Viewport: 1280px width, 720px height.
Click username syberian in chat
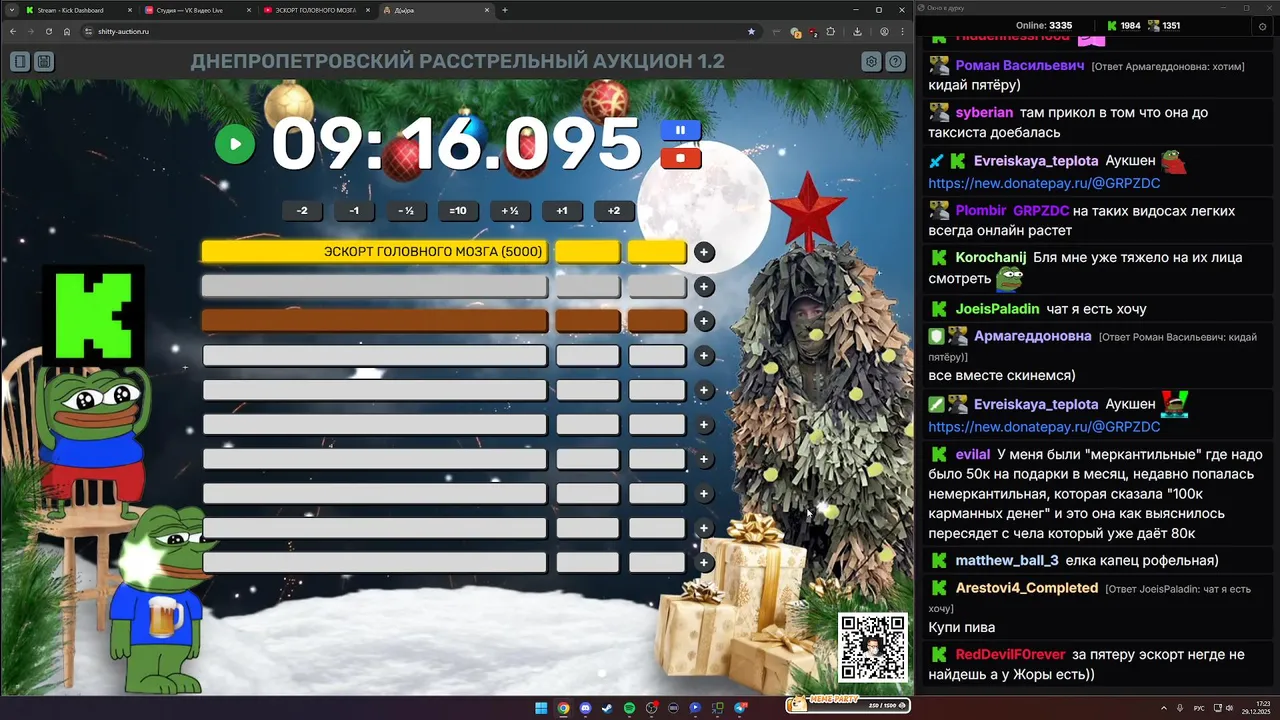[984, 113]
